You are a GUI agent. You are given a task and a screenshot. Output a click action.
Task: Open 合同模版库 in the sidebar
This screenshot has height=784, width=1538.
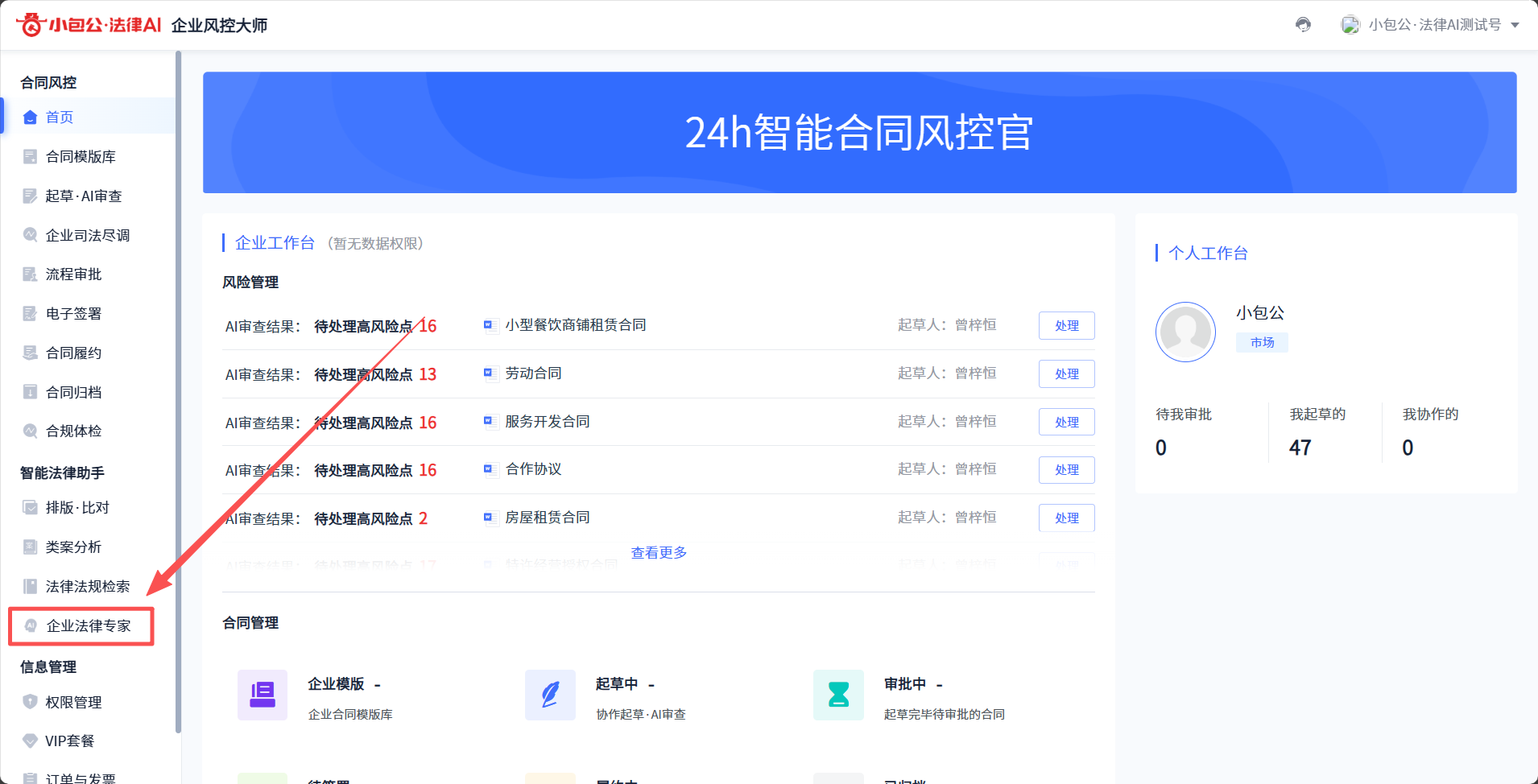tap(81, 157)
